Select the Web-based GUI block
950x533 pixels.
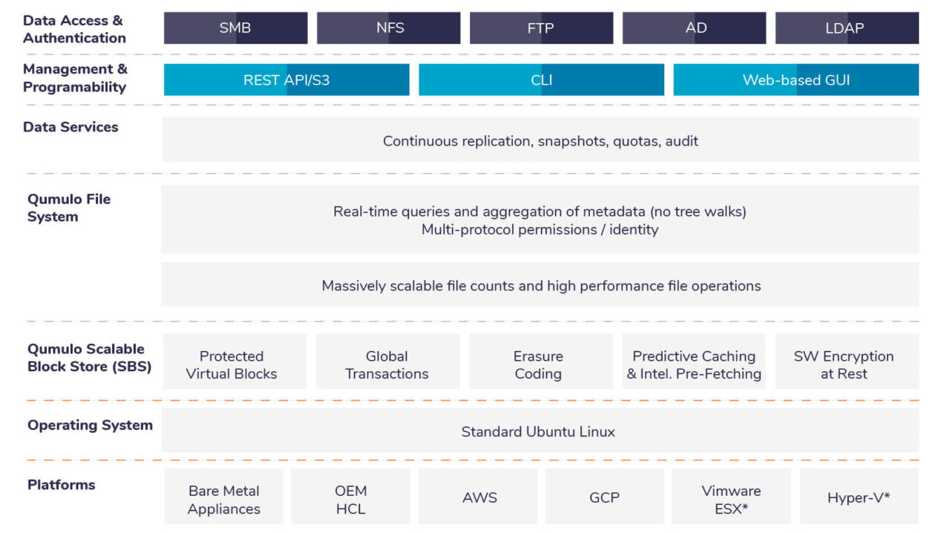pos(796,80)
